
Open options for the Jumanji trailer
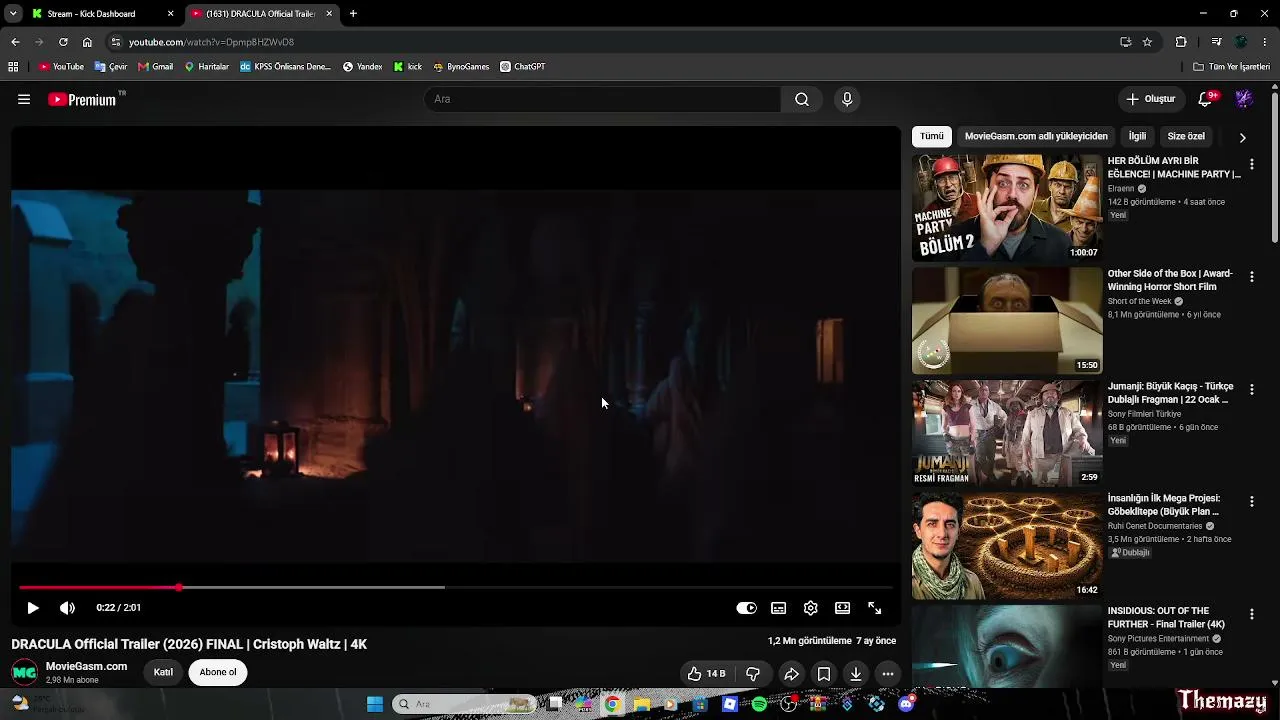(x=1251, y=389)
